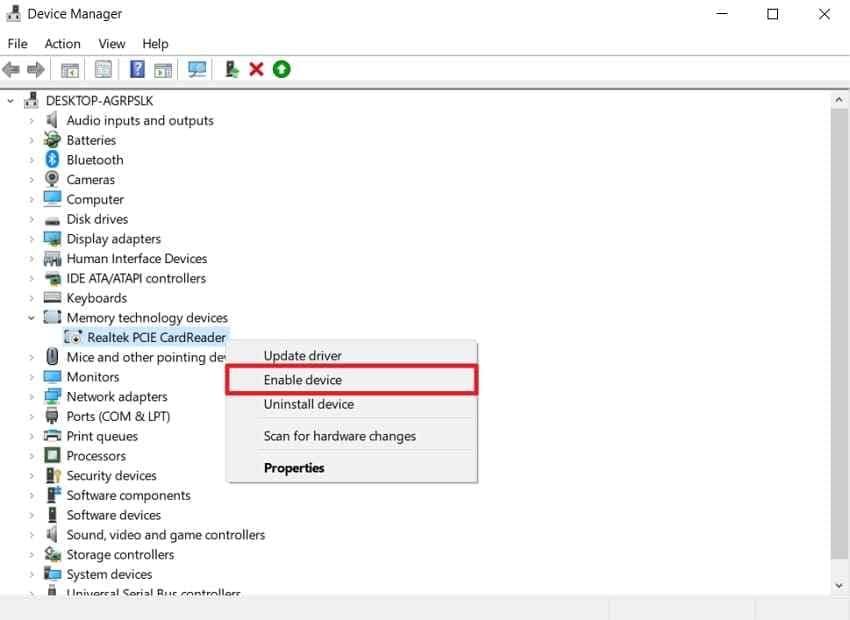Click the Forward arrow toolbar icon
Image resolution: width=850 pixels, height=620 pixels.
tap(36, 69)
